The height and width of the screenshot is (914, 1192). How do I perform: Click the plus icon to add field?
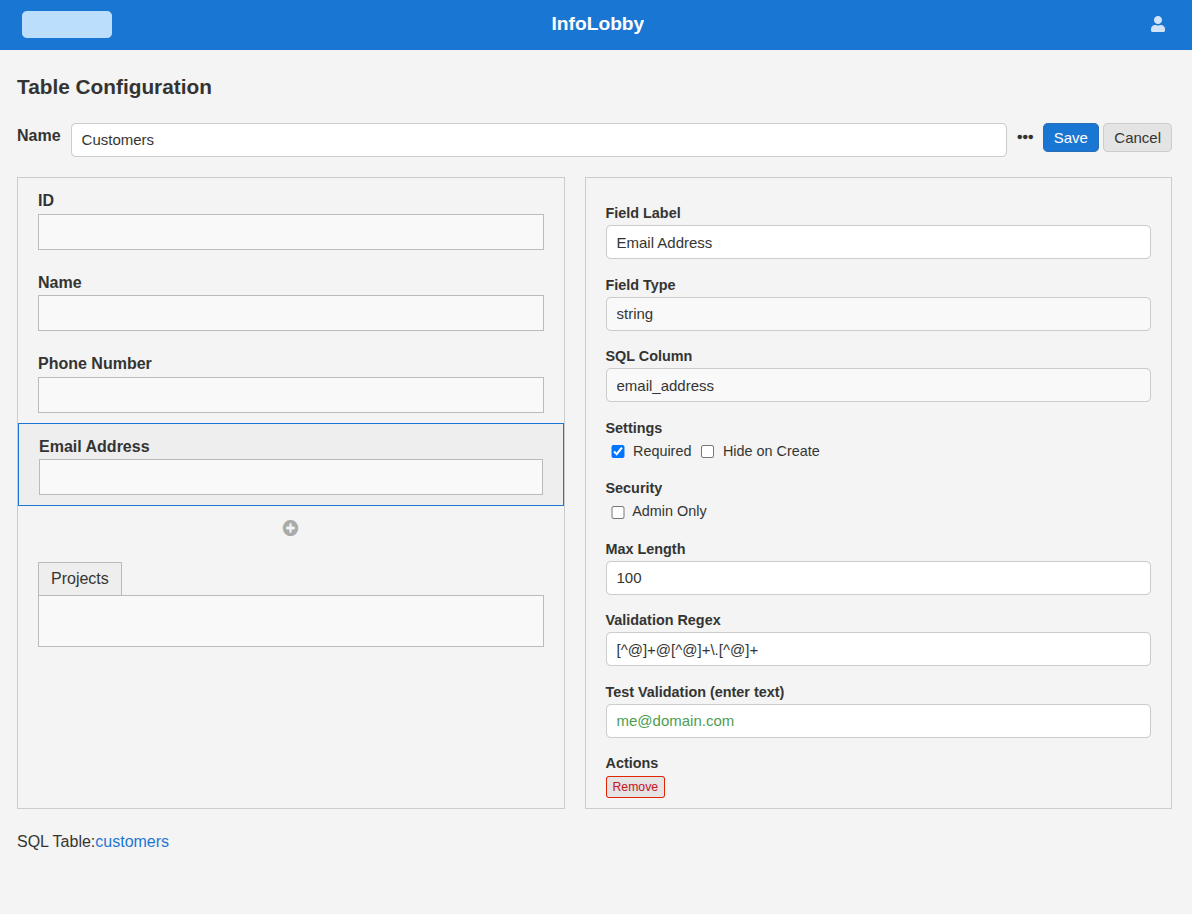click(x=290, y=528)
